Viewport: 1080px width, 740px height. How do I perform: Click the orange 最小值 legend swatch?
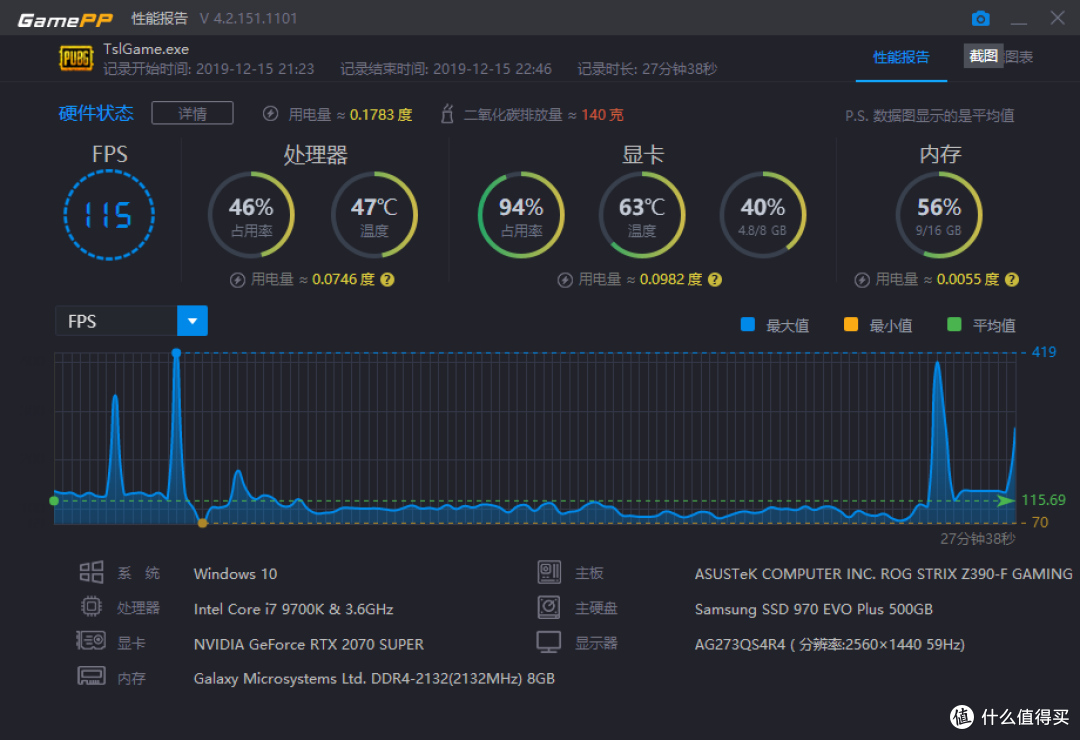tap(851, 325)
